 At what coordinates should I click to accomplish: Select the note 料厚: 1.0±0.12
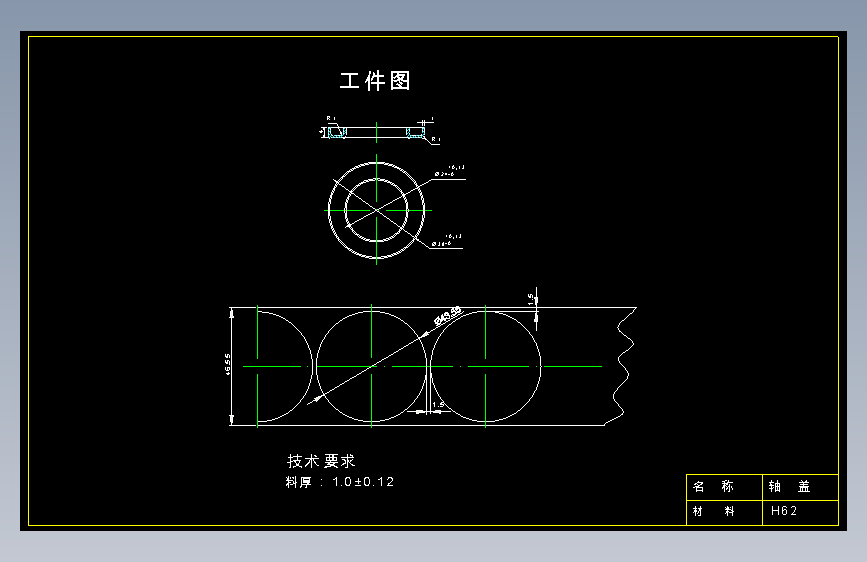point(340,482)
